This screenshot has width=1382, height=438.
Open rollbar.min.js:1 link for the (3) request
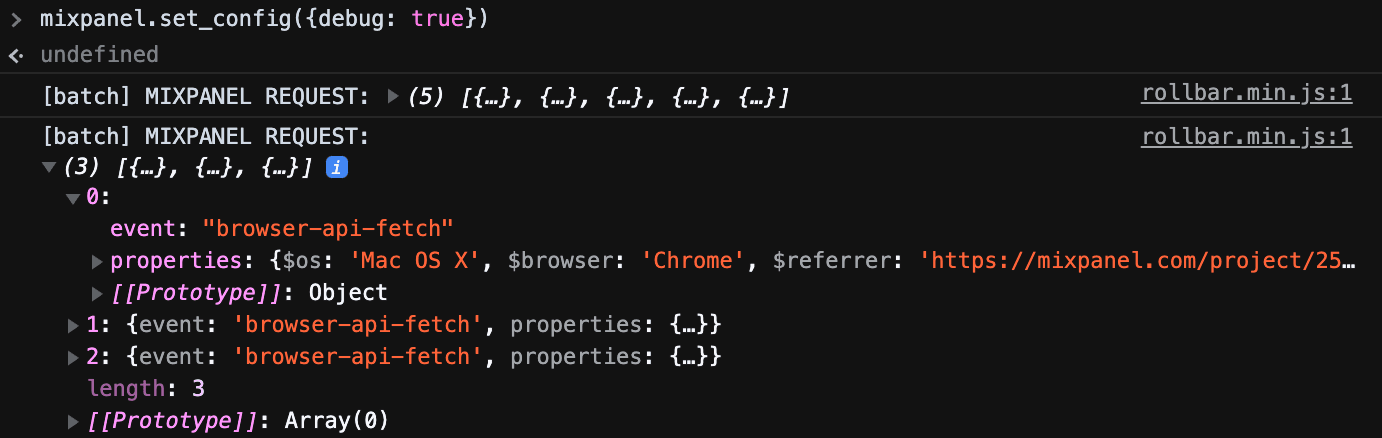click(x=1246, y=137)
